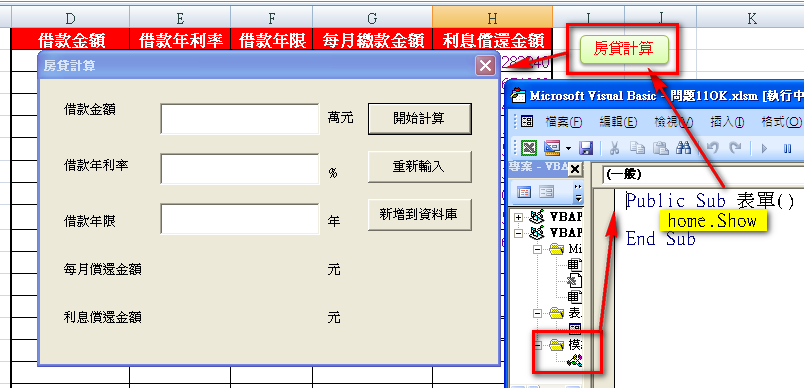
Task: Pause execution with the break icon
Action: click(x=788, y=148)
